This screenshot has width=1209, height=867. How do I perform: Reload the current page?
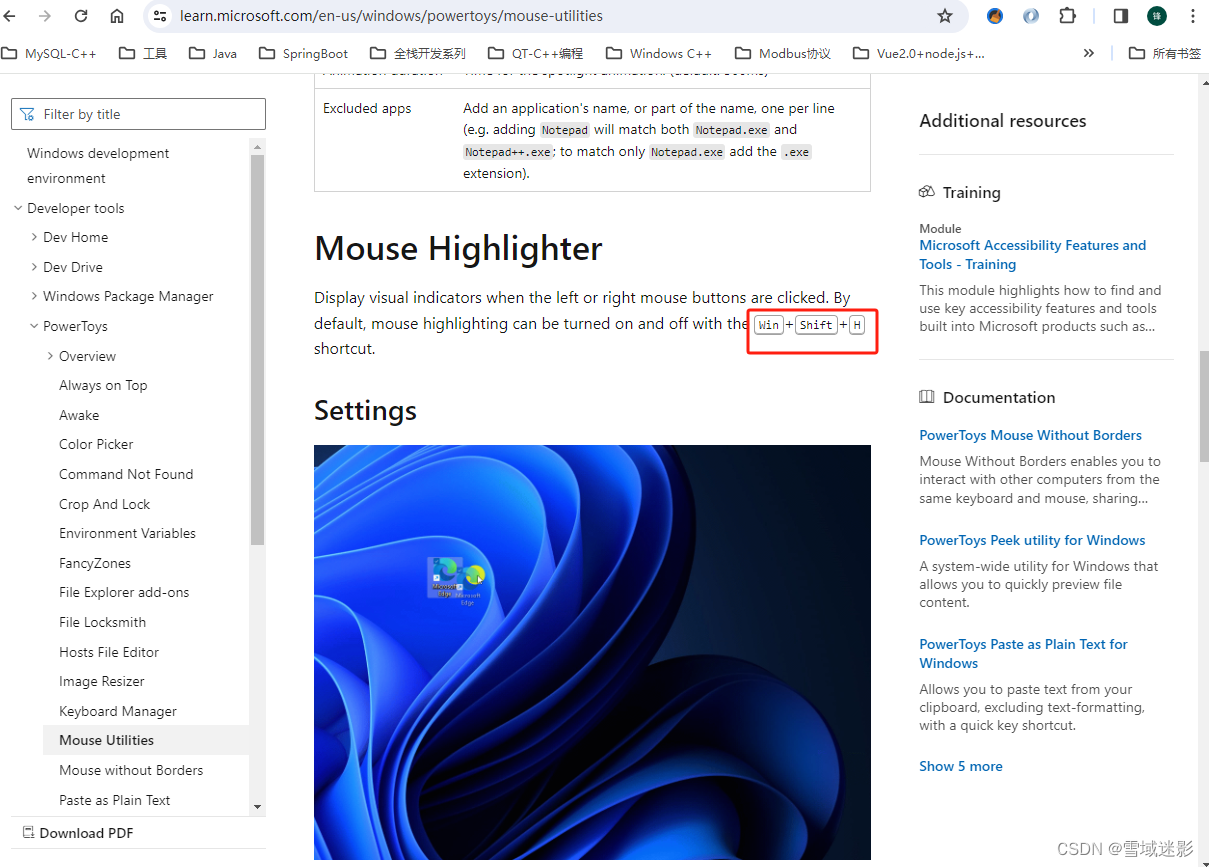pos(81,16)
